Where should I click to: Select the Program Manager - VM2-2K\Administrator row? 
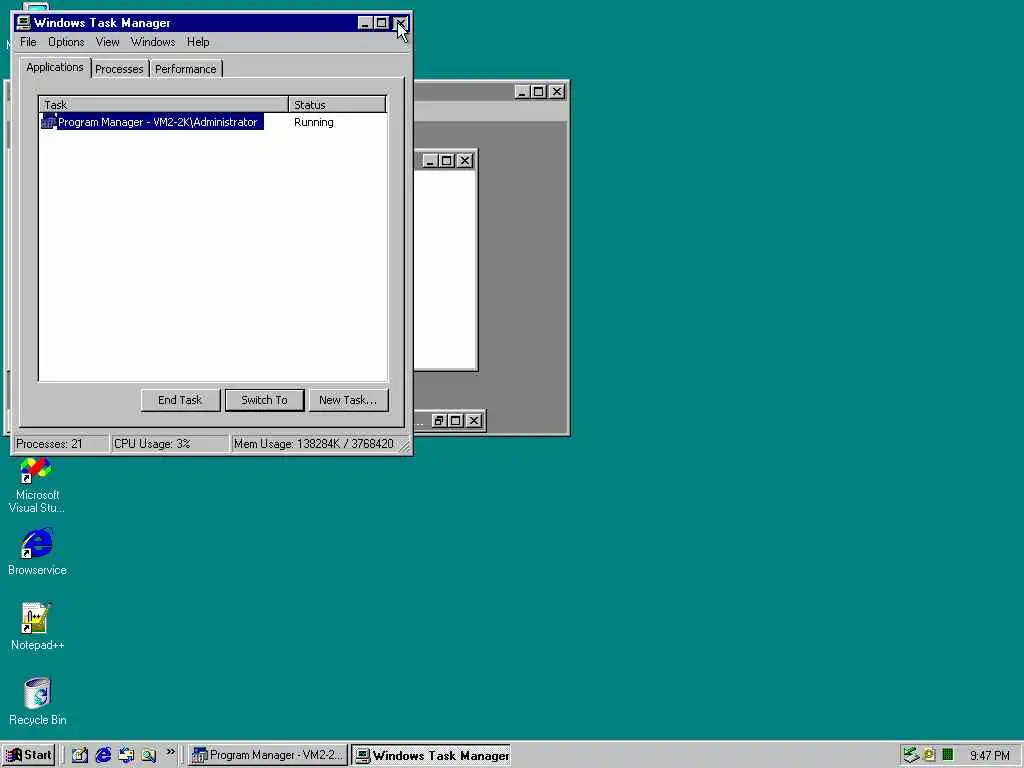coord(213,122)
